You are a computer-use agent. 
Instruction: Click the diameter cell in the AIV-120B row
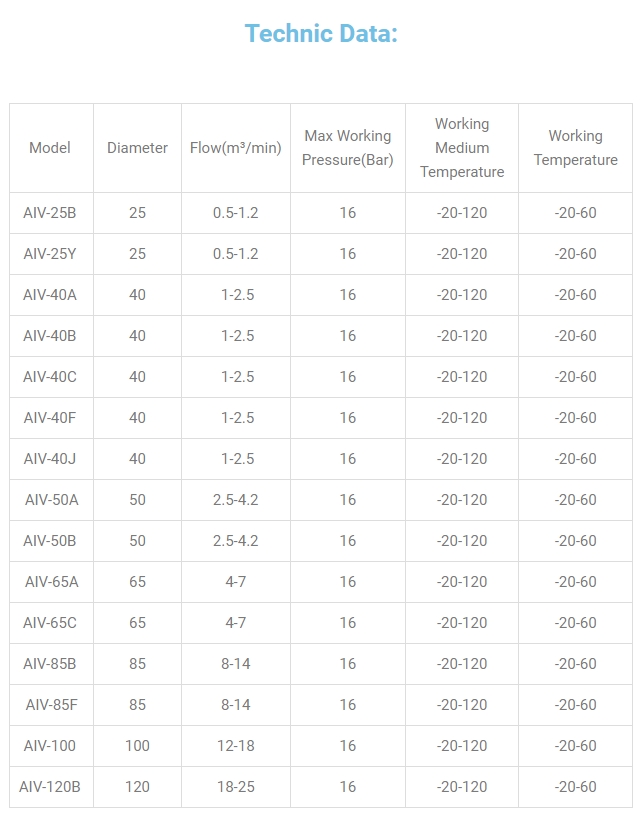(137, 787)
